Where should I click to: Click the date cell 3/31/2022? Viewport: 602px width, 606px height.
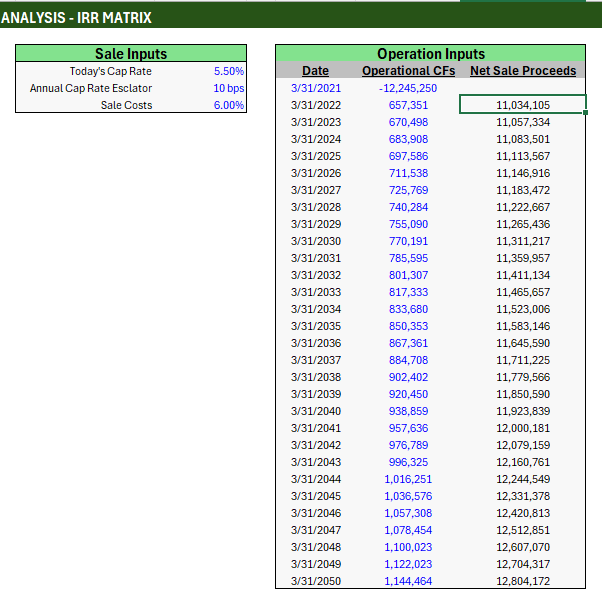coord(316,105)
